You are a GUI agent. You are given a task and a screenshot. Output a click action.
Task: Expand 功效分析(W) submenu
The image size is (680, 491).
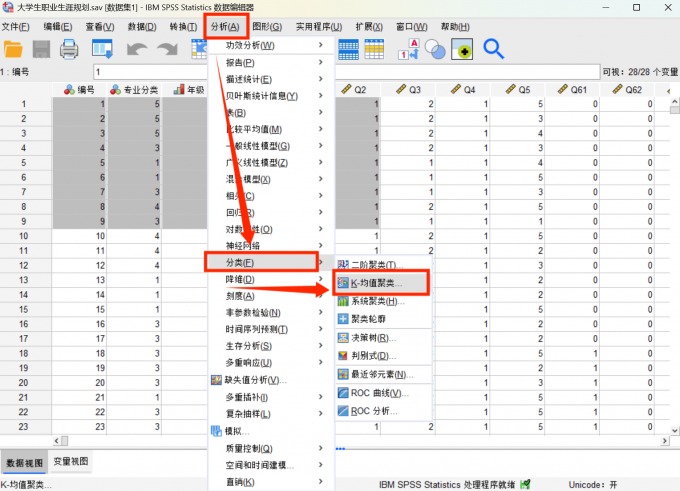click(271, 45)
